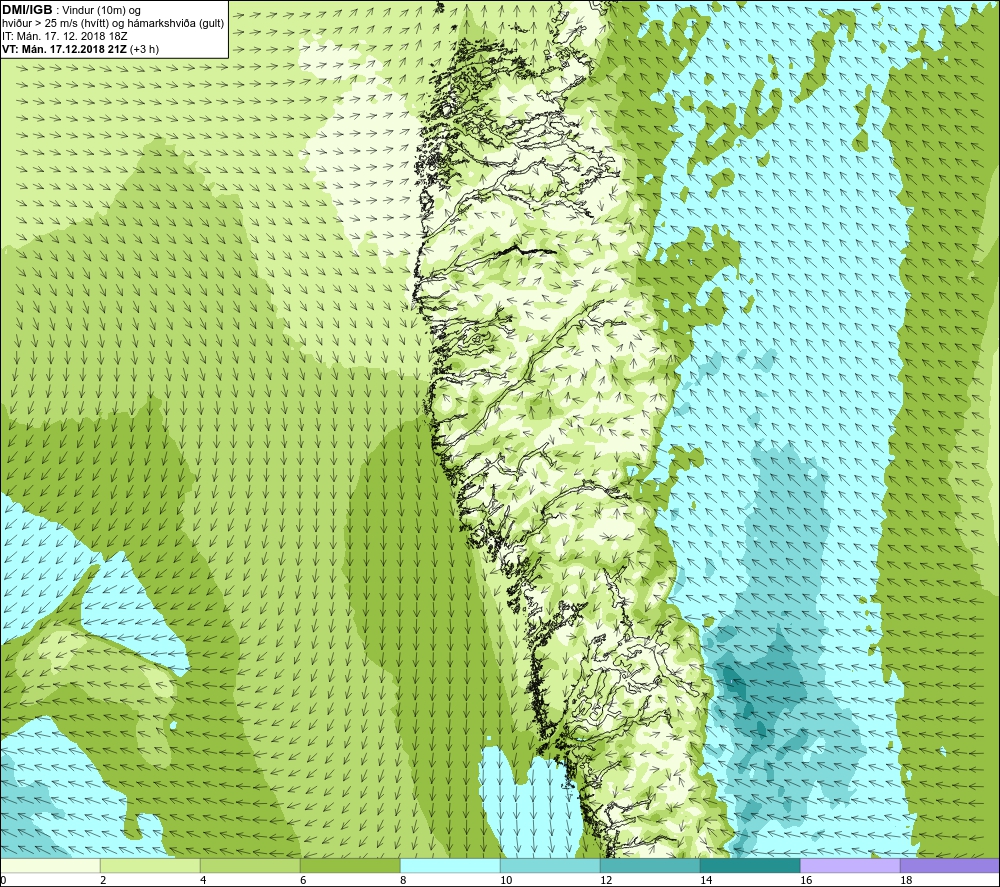Click the light purple 16–18 m/s legend swatch
The image size is (1000, 887).
coord(850,866)
